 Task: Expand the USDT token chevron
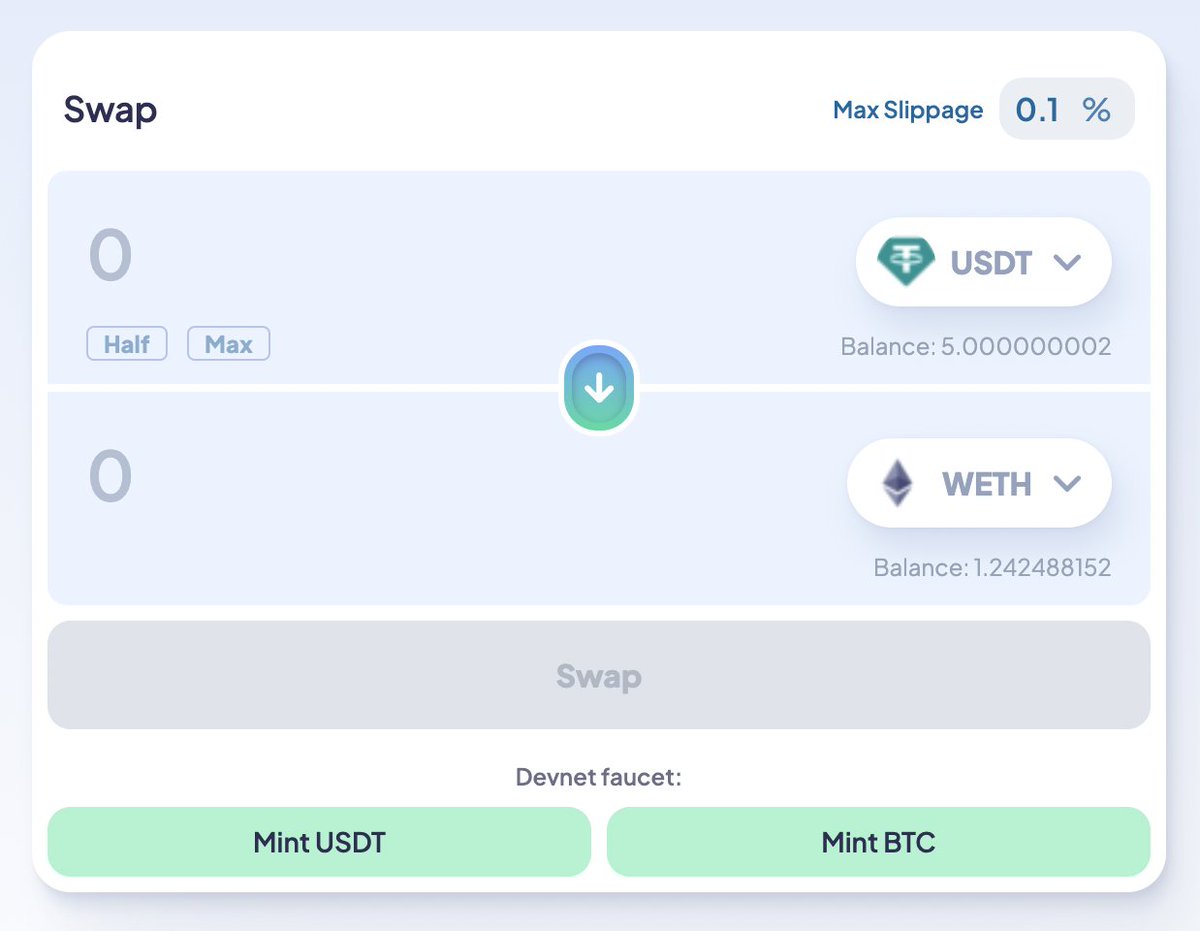coord(1067,263)
